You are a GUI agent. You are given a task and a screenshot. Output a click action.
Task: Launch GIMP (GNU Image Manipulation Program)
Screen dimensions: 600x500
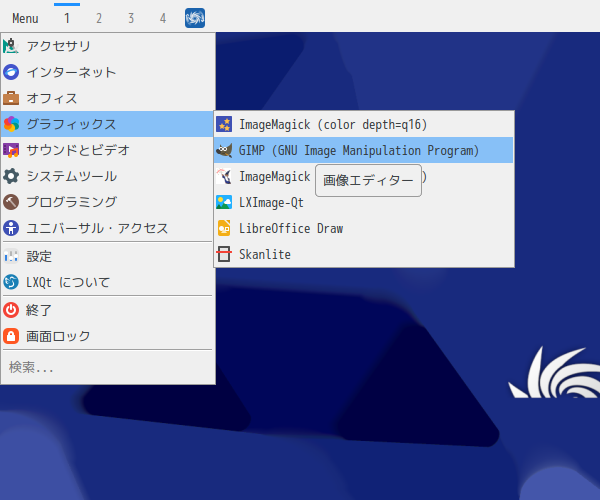coord(364,150)
